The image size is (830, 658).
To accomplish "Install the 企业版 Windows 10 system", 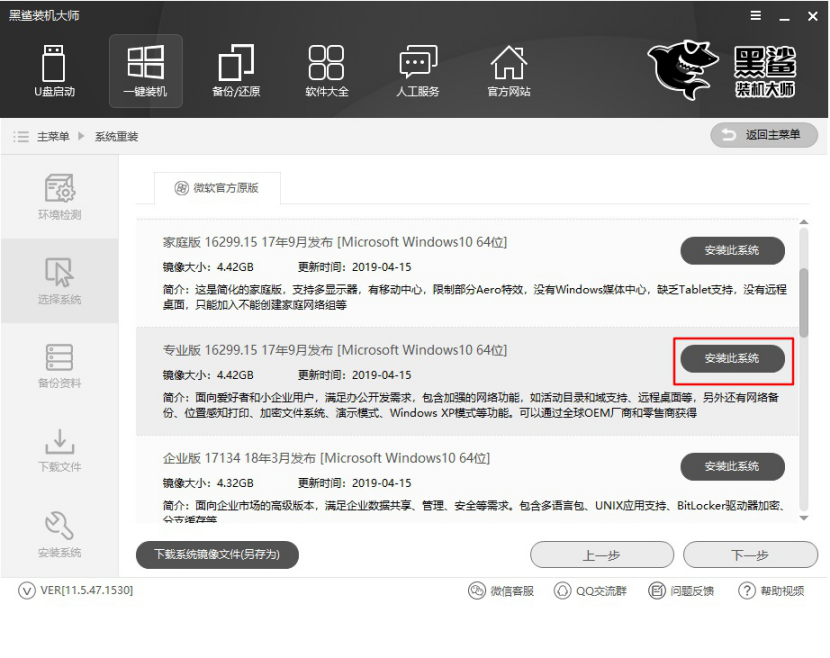I will 733,466.
